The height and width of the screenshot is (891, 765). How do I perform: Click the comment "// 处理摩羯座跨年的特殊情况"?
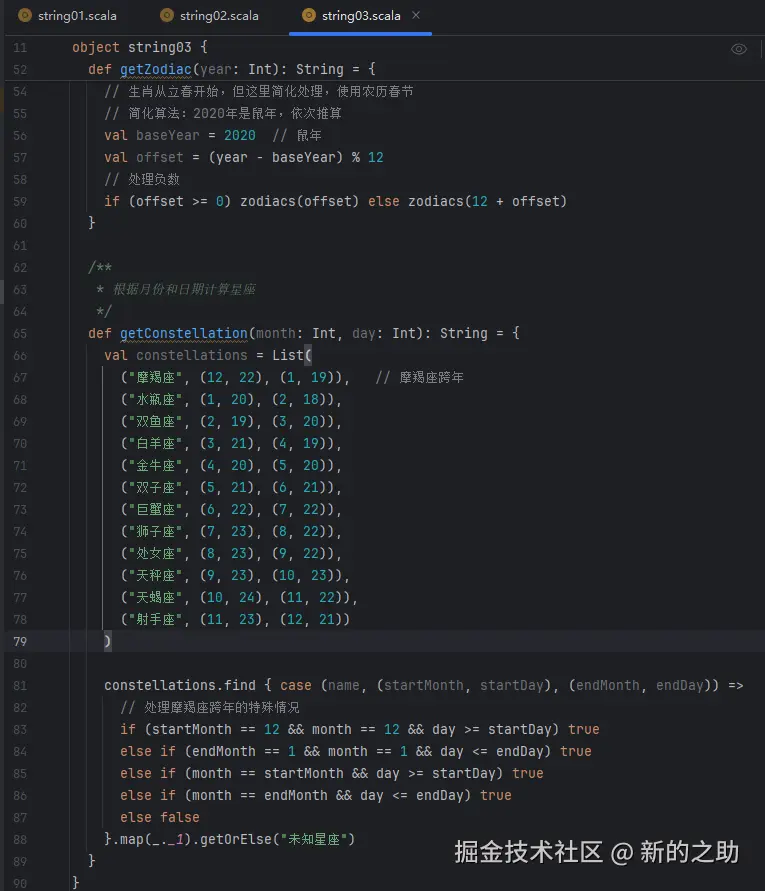pos(210,707)
